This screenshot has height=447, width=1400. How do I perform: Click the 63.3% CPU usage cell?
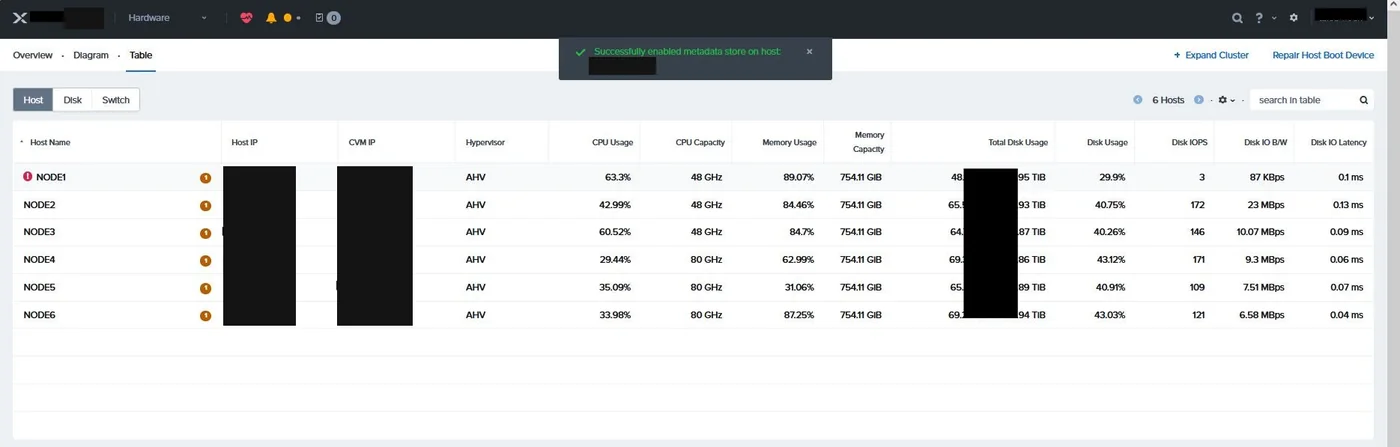[x=618, y=177]
